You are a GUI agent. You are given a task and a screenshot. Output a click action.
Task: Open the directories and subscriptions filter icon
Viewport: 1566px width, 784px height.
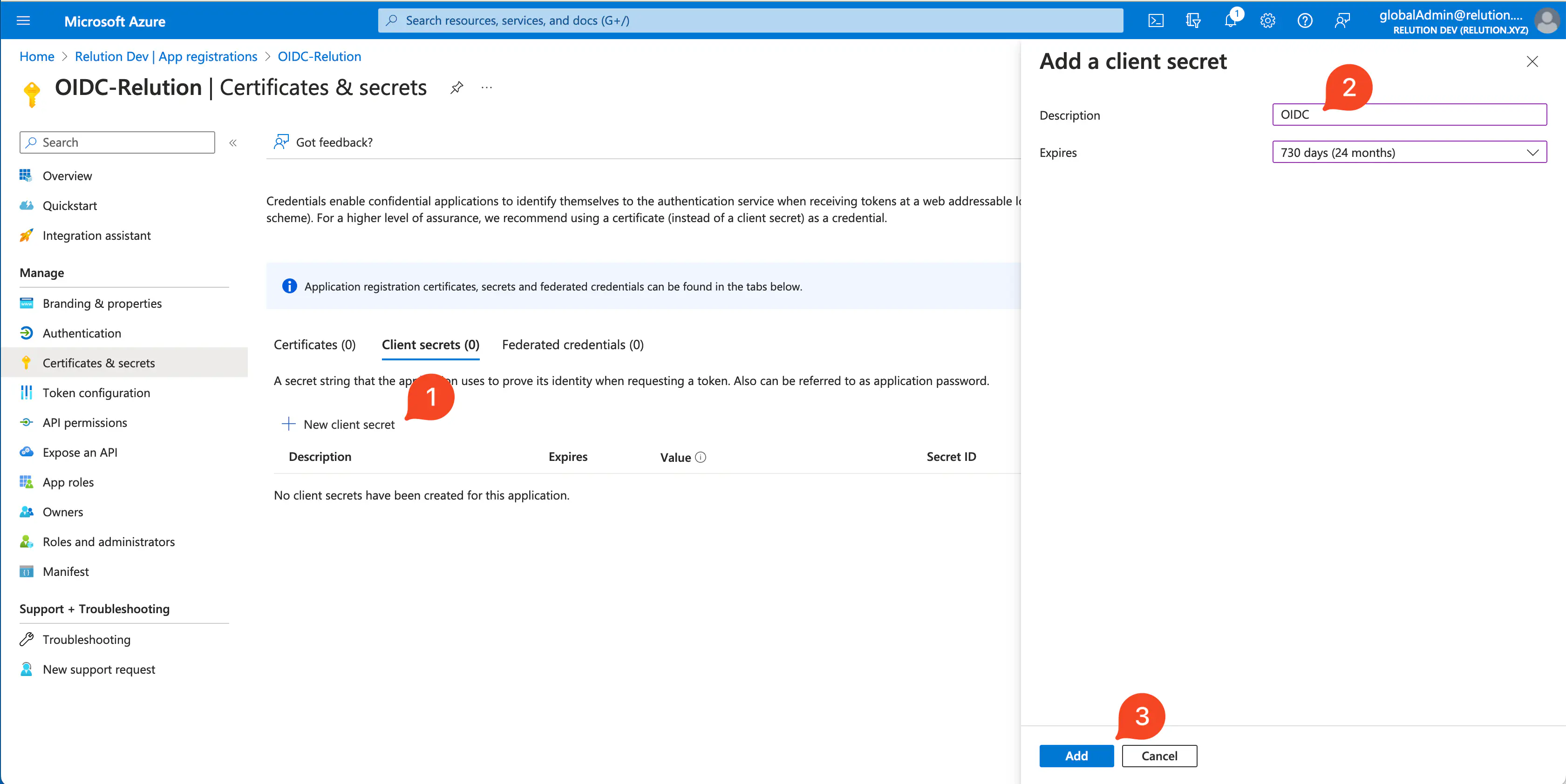1193,20
